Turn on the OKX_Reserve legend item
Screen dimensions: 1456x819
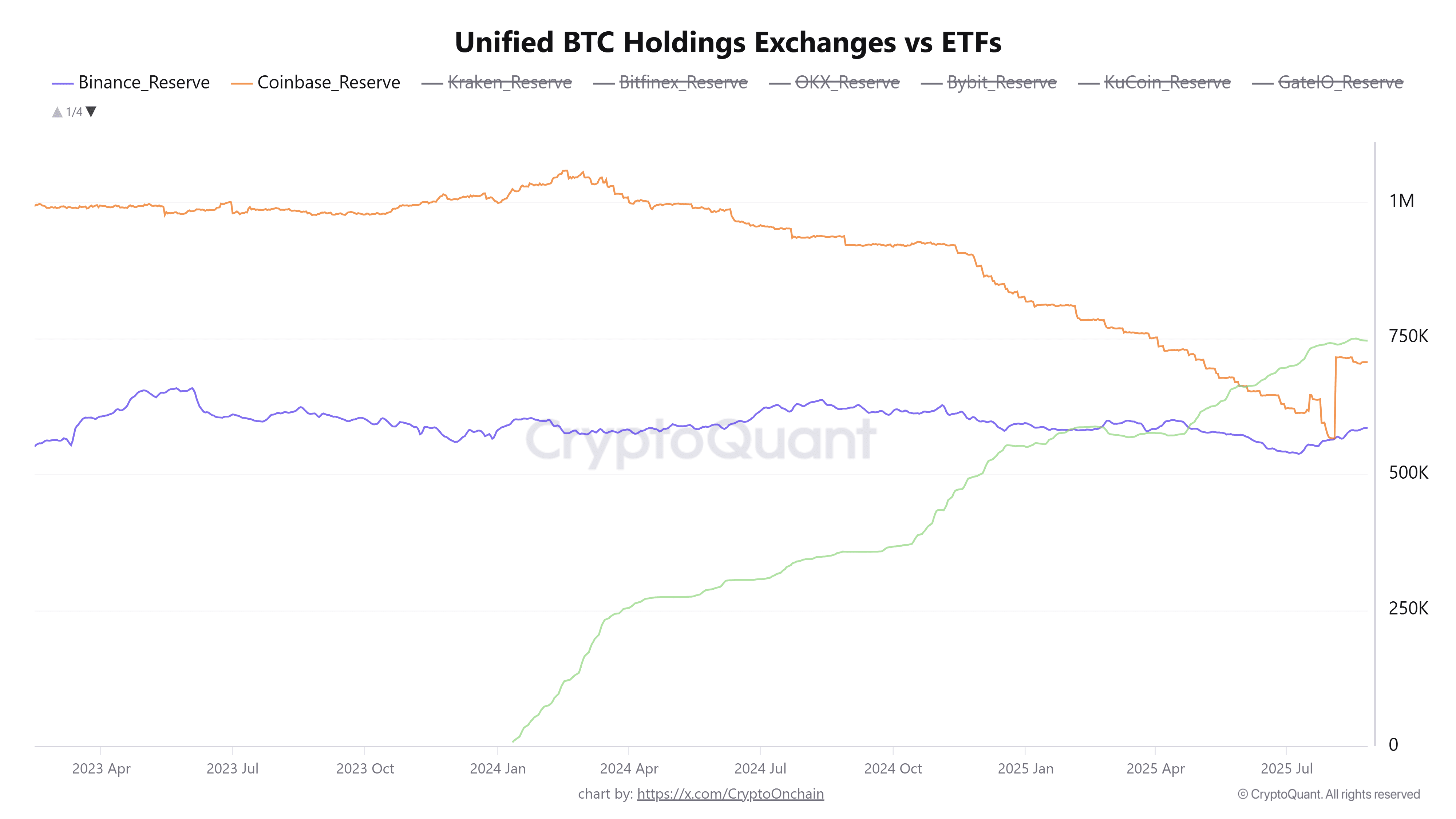click(x=847, y=83)
